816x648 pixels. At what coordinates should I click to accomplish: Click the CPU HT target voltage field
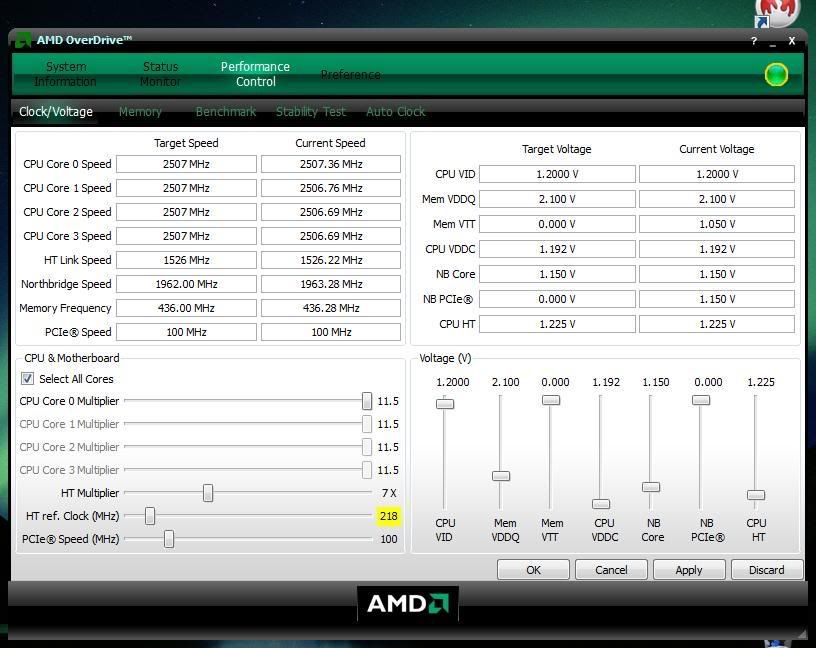click(x=557, y=324)
